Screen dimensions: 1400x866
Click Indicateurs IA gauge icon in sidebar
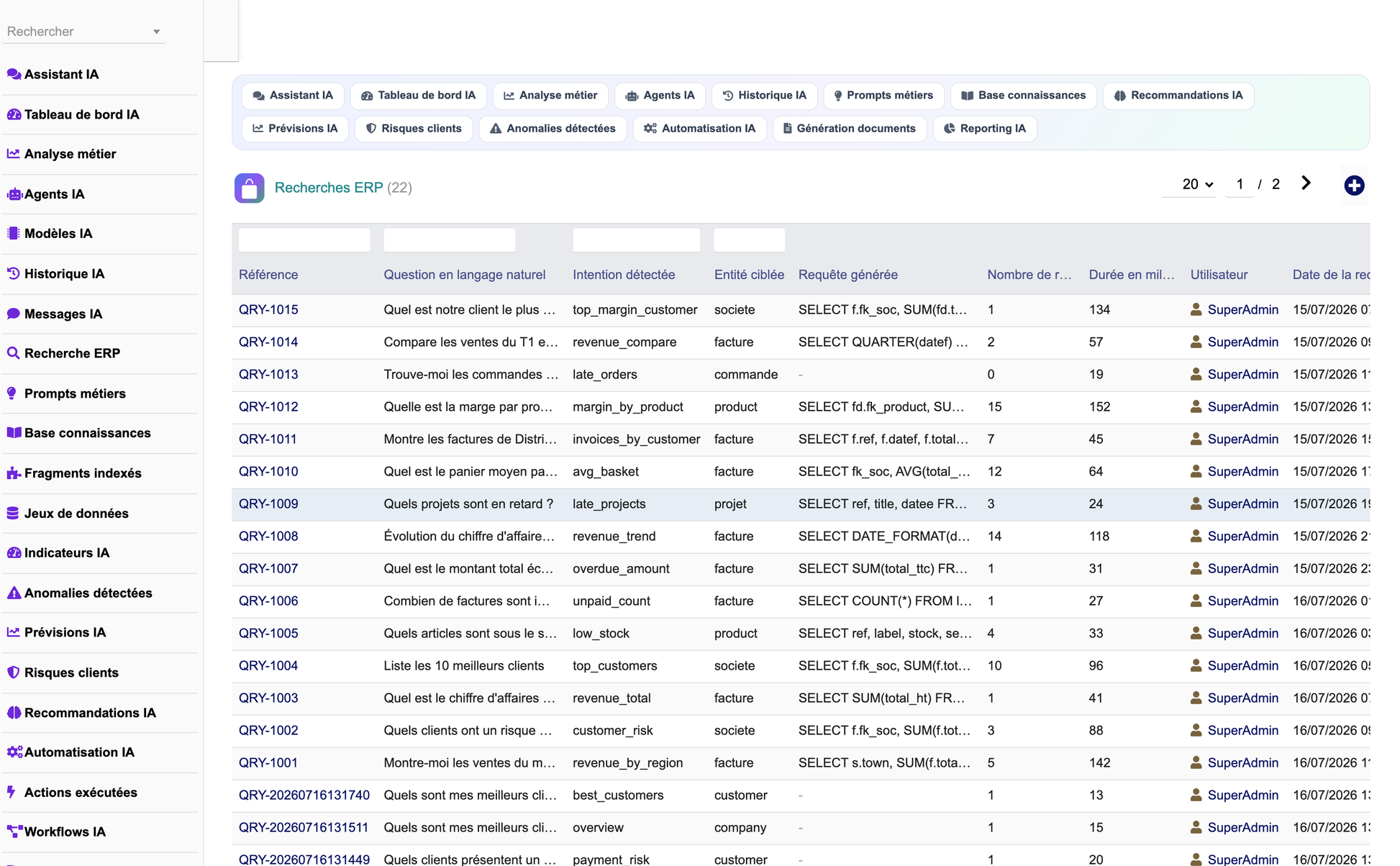14,552
